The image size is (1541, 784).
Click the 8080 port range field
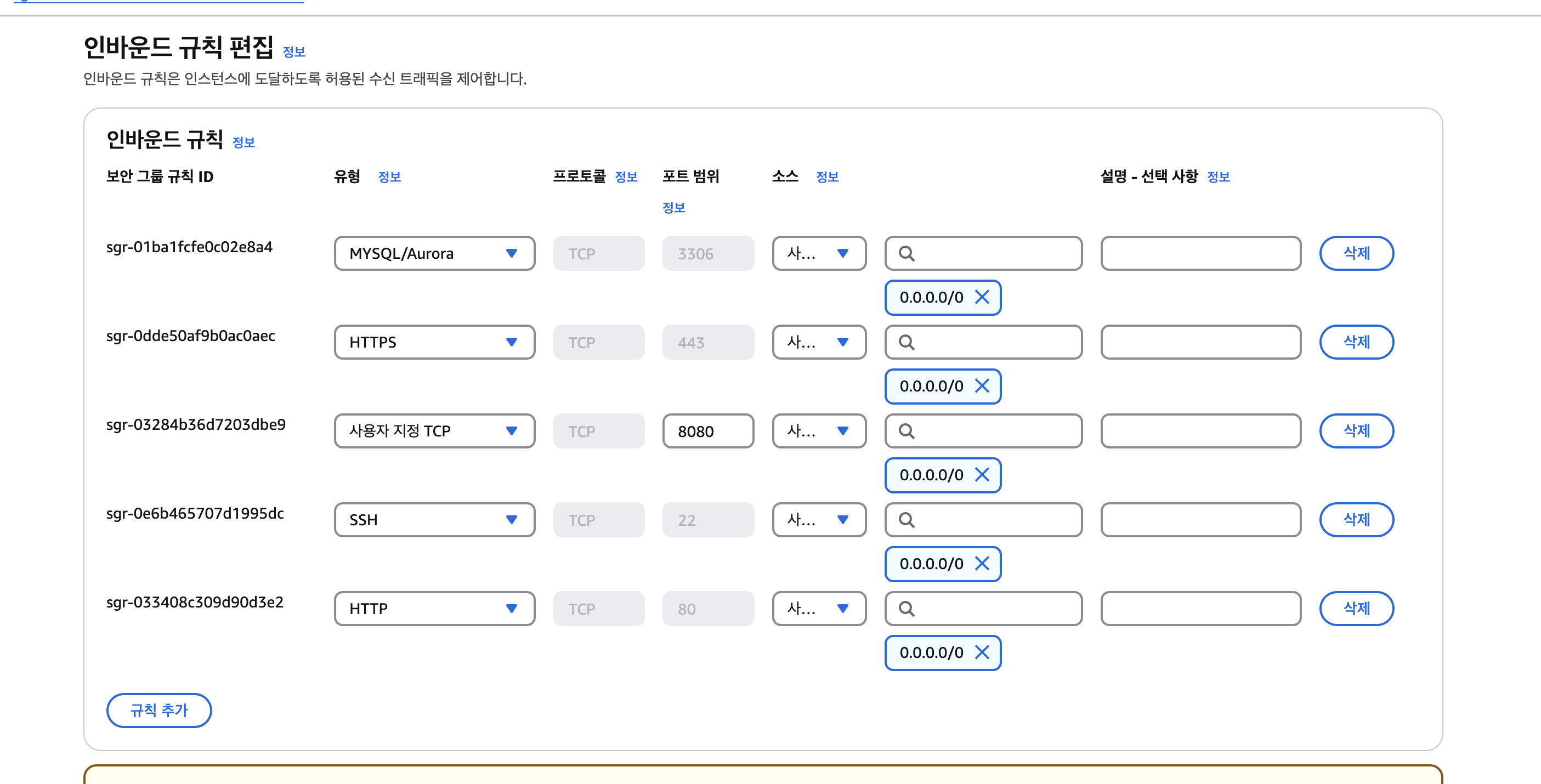(707, 431)
